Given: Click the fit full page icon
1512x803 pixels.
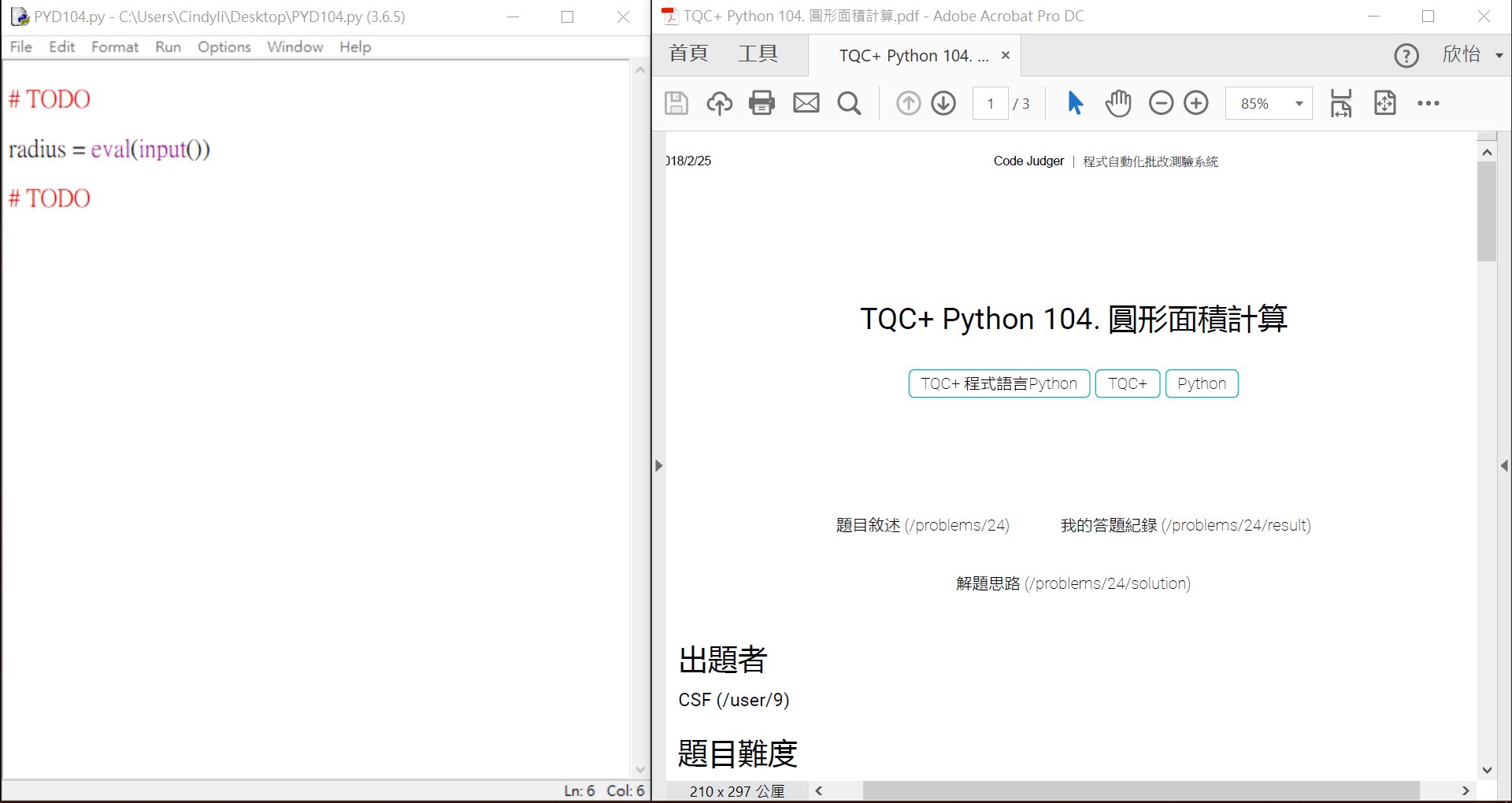Looking at the screenshot, I should pos(1384,103).
